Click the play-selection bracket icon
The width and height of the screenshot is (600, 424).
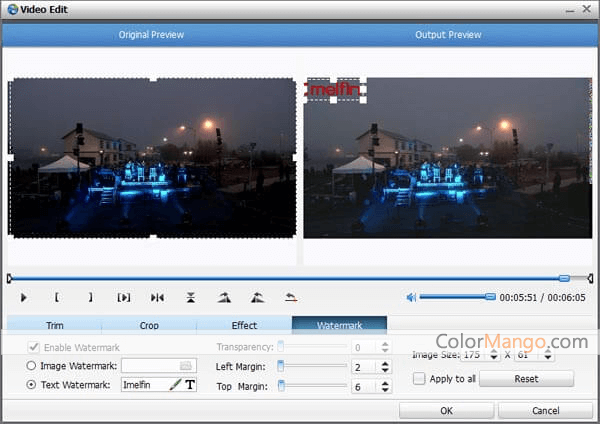pyautogui.click(x=124, y=297)
